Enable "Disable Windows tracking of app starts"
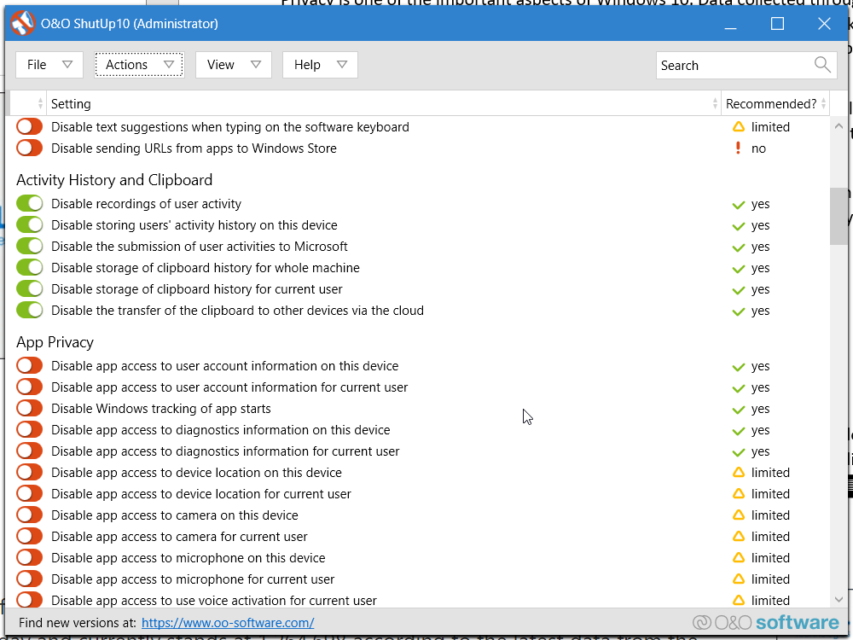Viewport: 853px width, 640px height. (x=27, y=408)
